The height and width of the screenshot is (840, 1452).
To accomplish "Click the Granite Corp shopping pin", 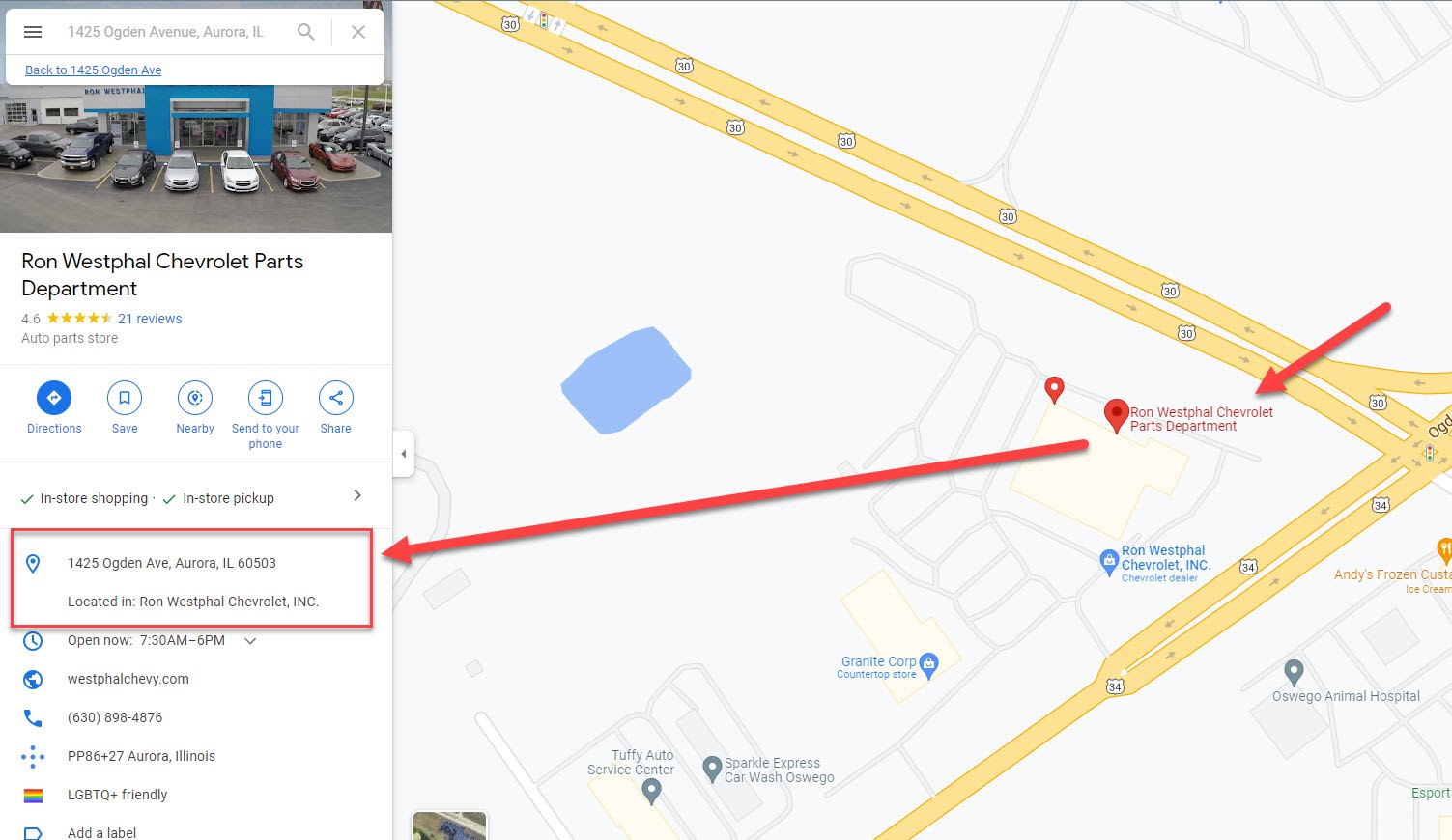I will point(929,664).
